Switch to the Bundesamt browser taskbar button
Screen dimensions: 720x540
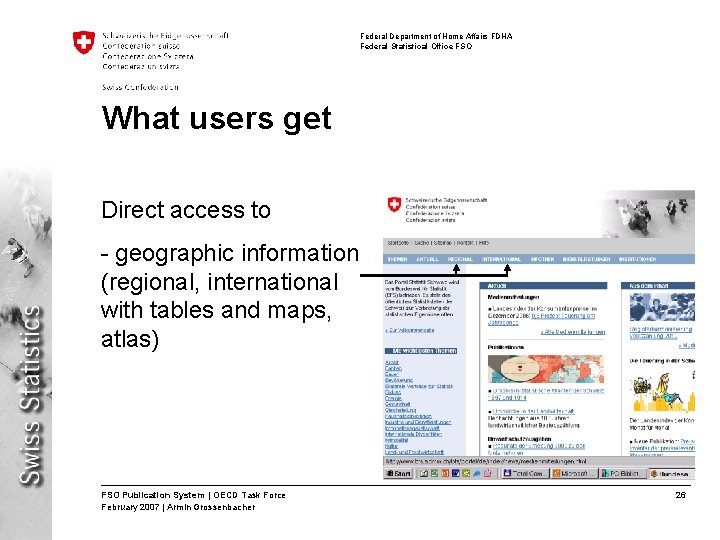pyautogui.click(x=672, y=473)
